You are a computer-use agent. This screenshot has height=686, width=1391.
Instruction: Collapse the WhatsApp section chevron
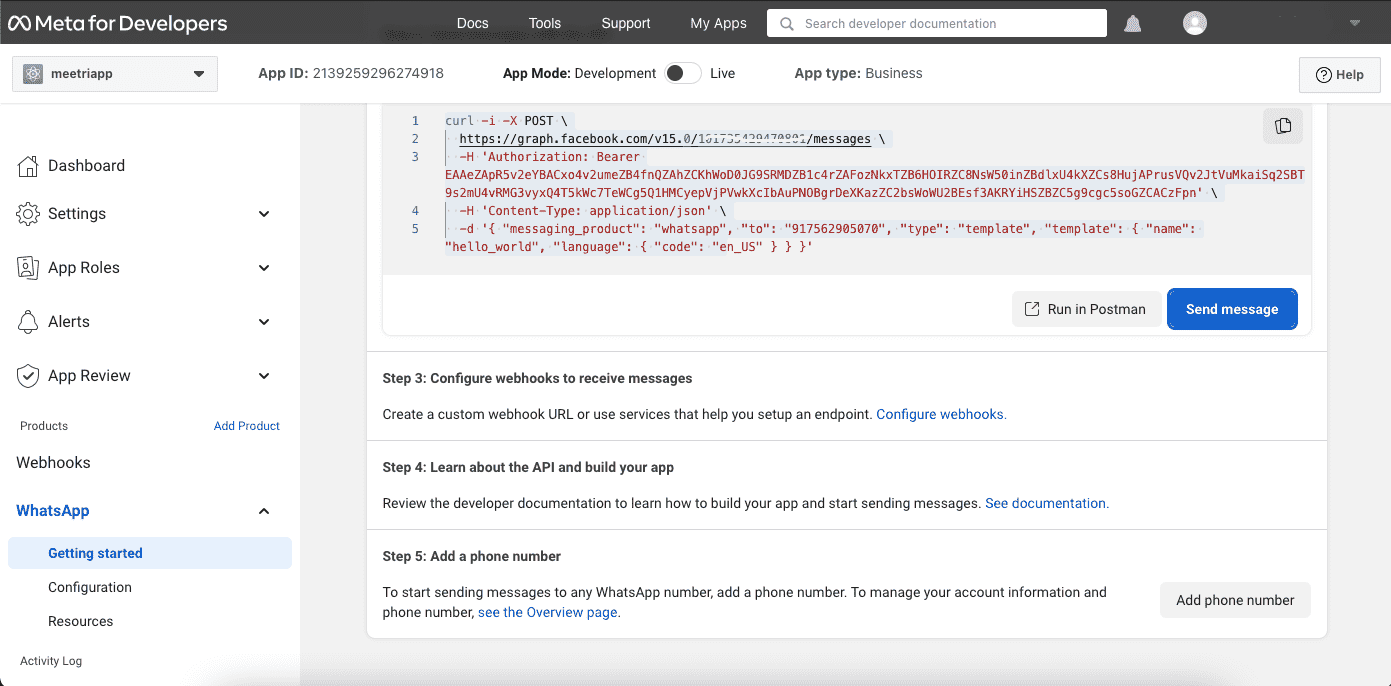(264, 511)
